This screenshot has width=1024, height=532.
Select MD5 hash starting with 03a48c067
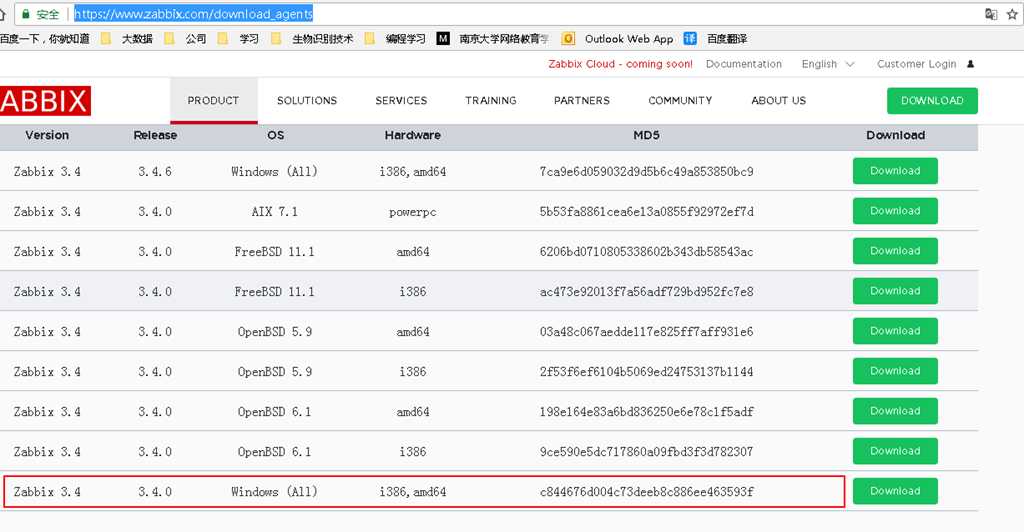tap(647, 332)
